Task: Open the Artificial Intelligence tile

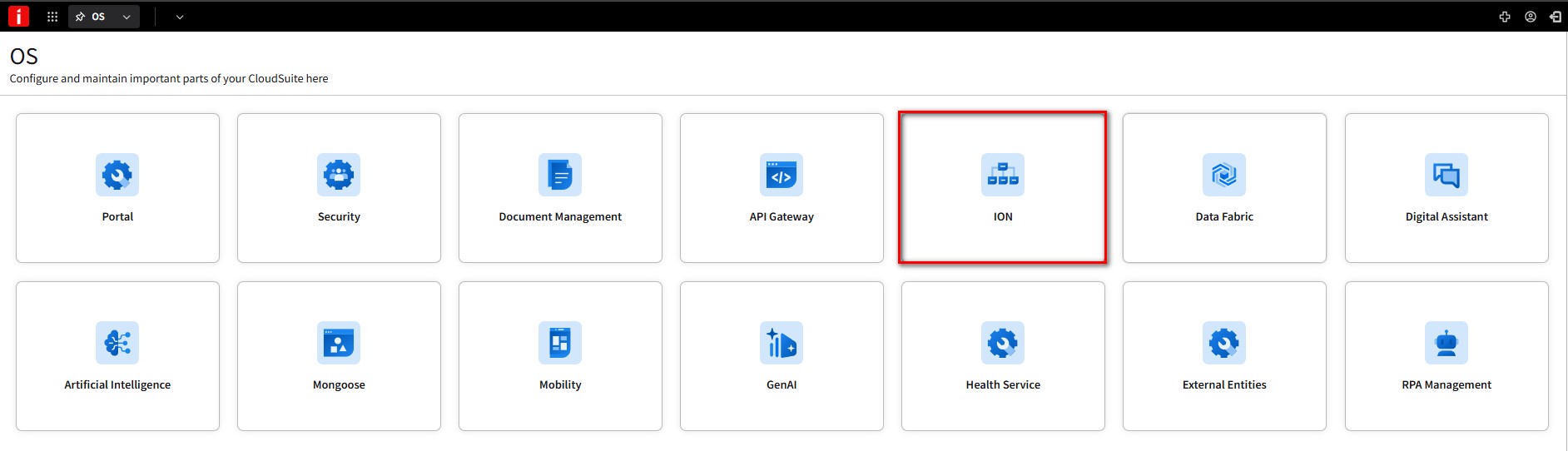Action: point(117,356)
